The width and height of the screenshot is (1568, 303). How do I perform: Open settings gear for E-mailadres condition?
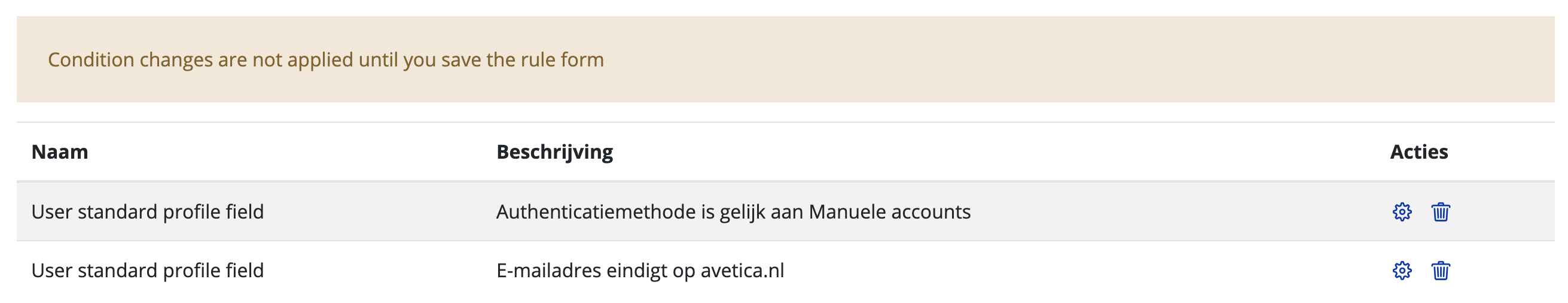[1402, 270]
